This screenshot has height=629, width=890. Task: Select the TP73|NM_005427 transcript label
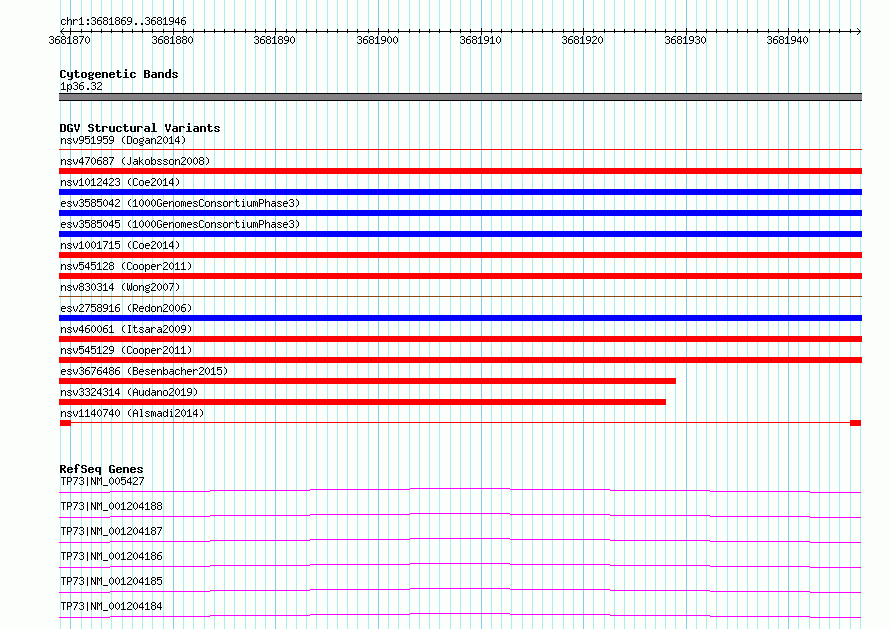(102, 481)
